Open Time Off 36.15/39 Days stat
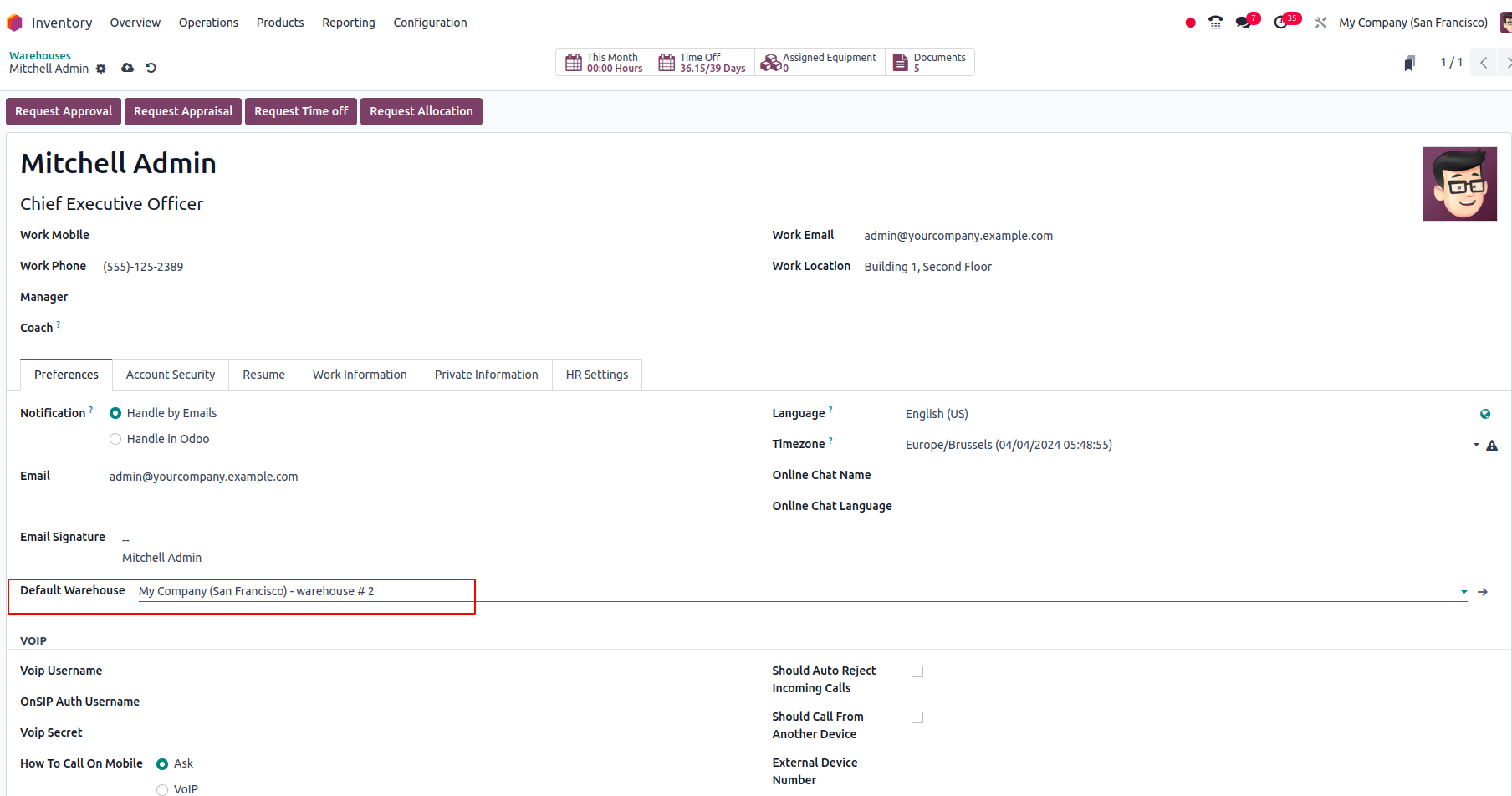1512x796 pixels. click(702, 63)
